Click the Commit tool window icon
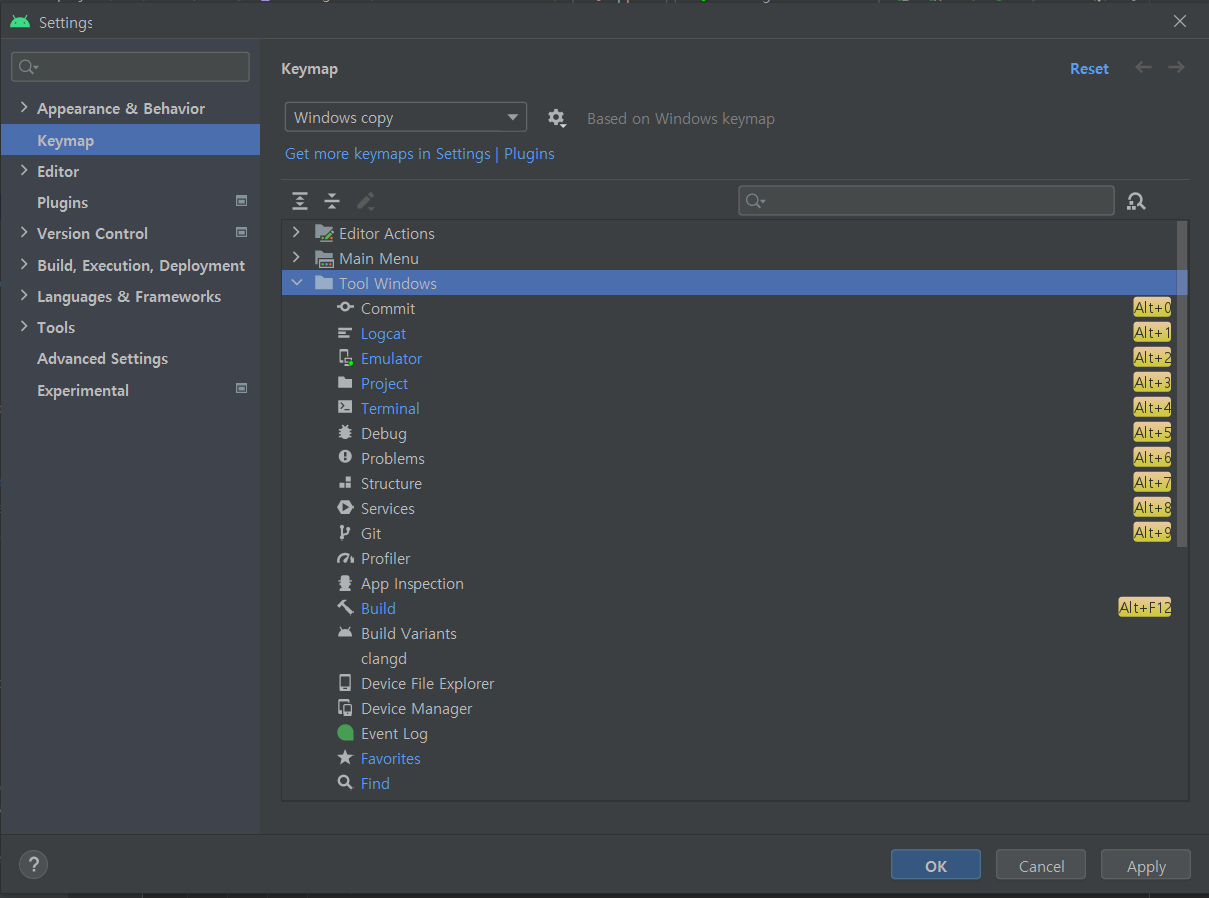1209x898 pixels. click(x=345, y=308)
